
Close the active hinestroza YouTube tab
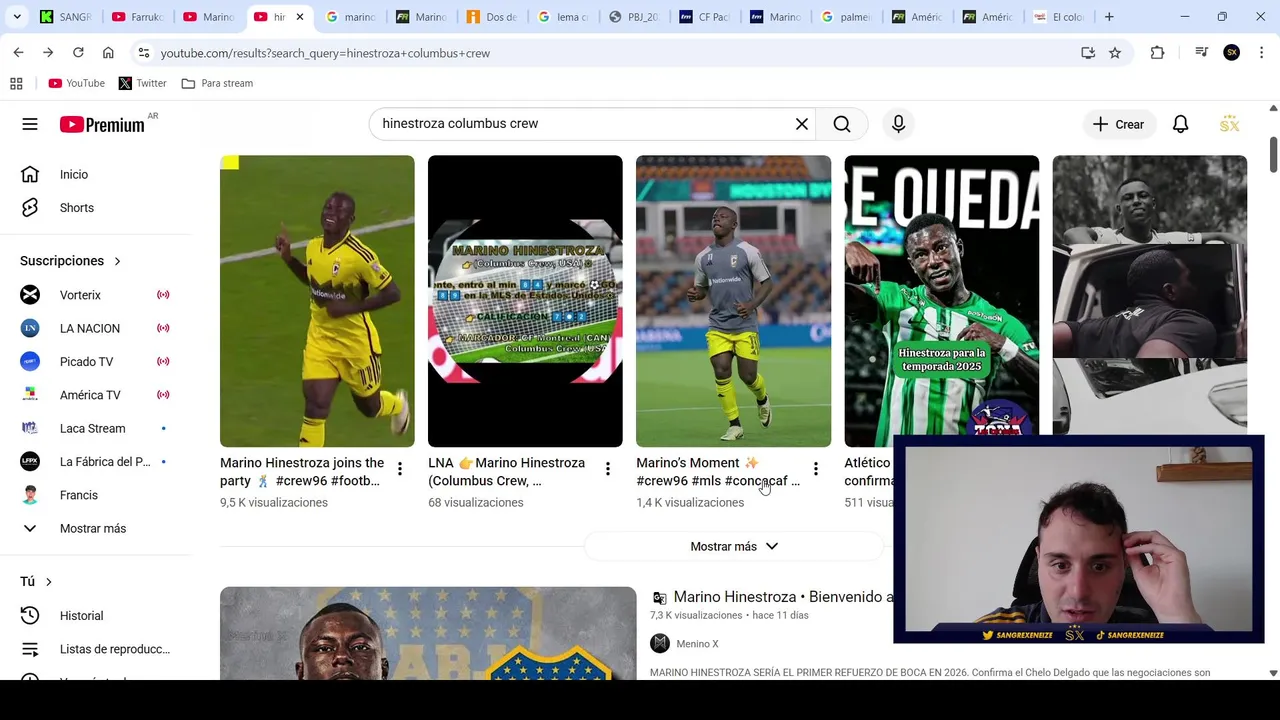(299, 17)
